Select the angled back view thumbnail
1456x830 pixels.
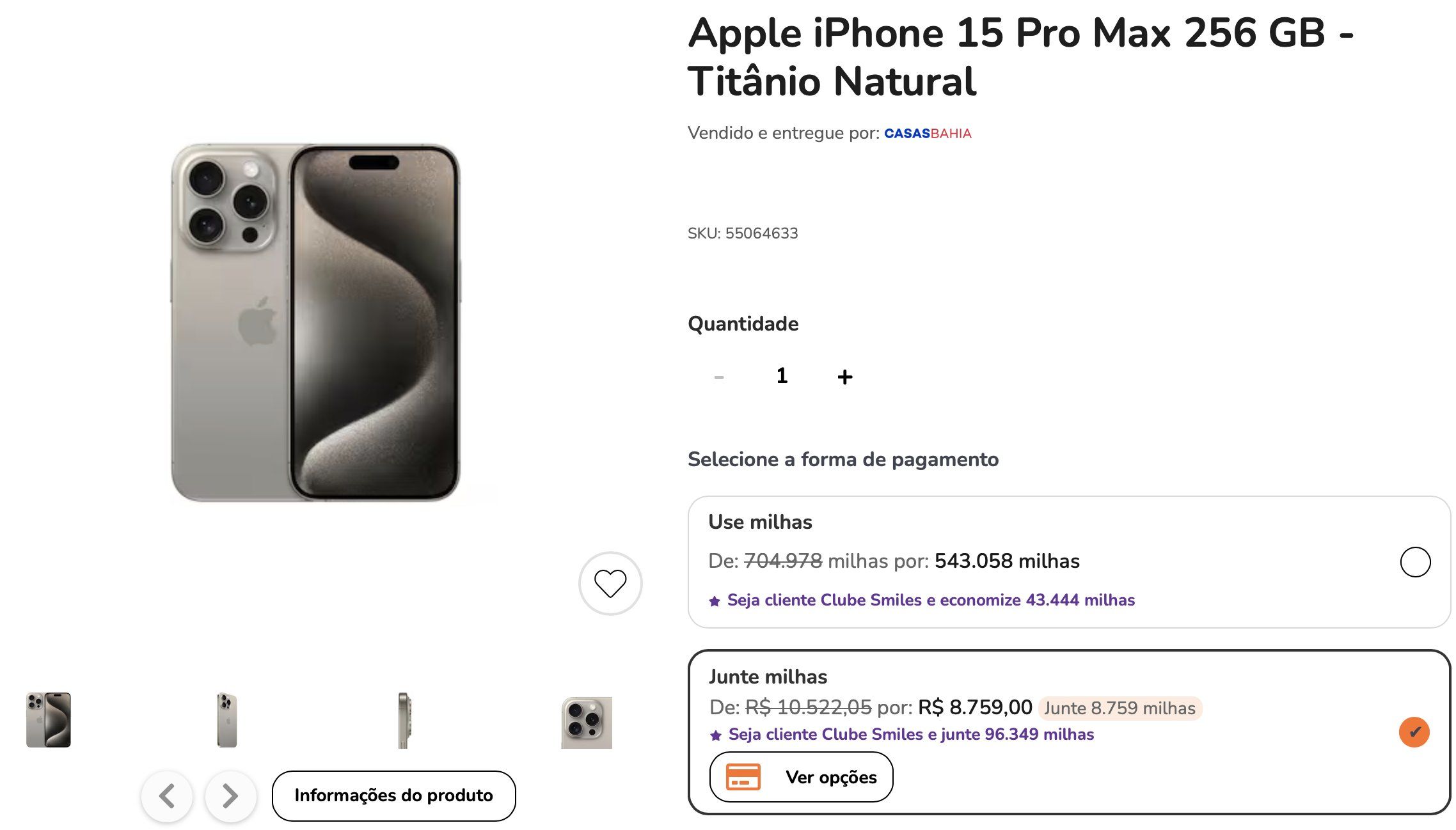227,720
